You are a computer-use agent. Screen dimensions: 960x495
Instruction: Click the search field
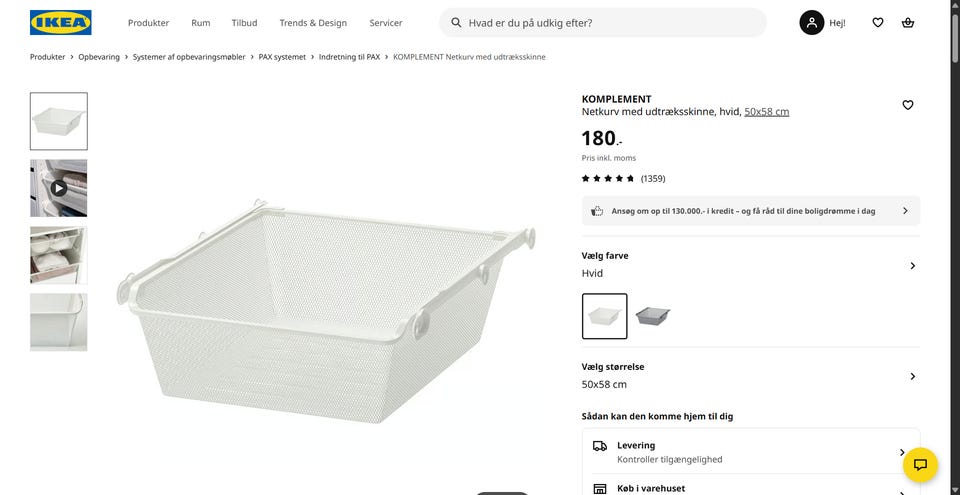[610, 22]
